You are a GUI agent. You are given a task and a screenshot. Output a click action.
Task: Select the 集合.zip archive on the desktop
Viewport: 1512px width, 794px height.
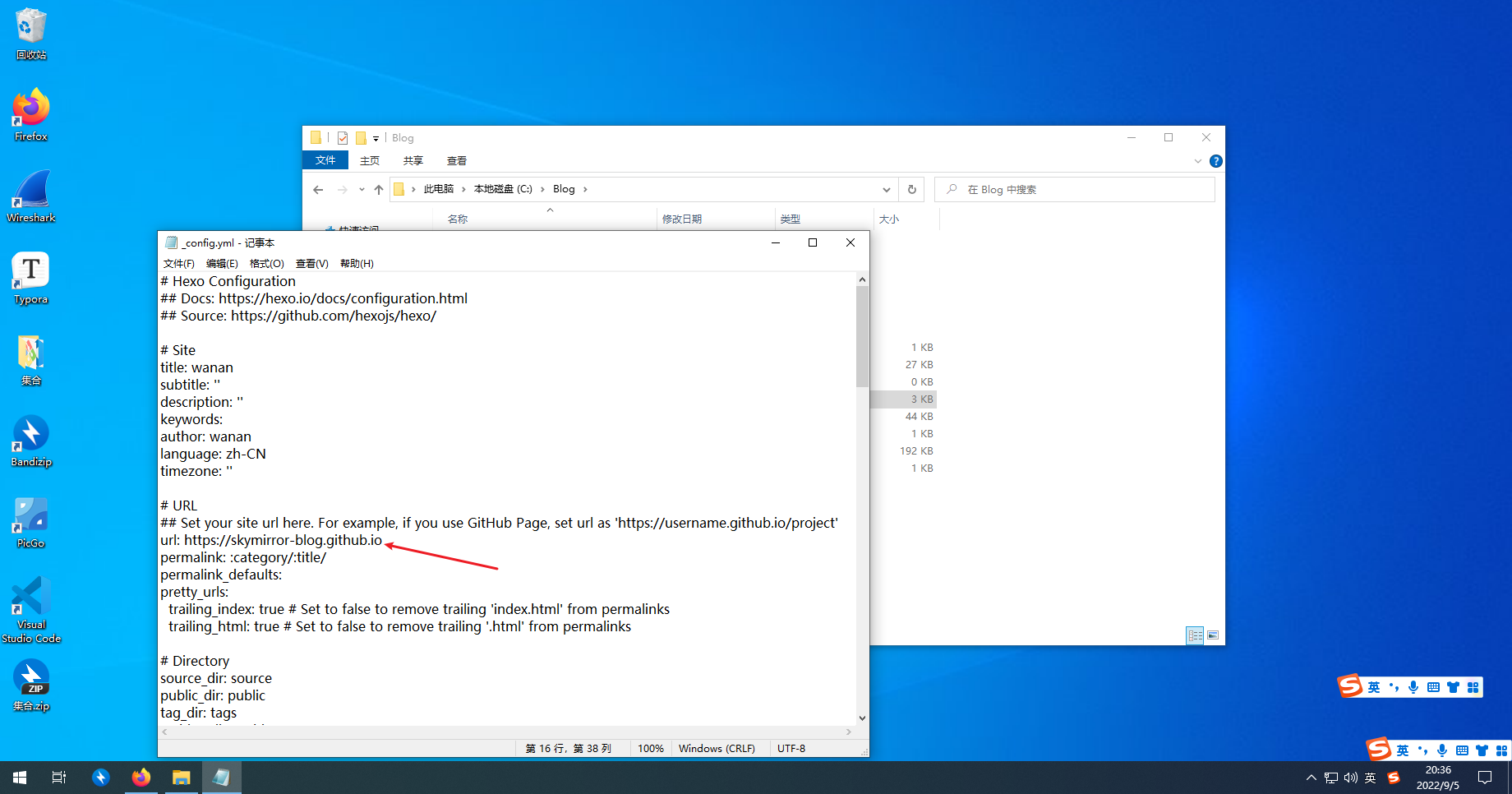pyautogui.click(x=31, y=686)
